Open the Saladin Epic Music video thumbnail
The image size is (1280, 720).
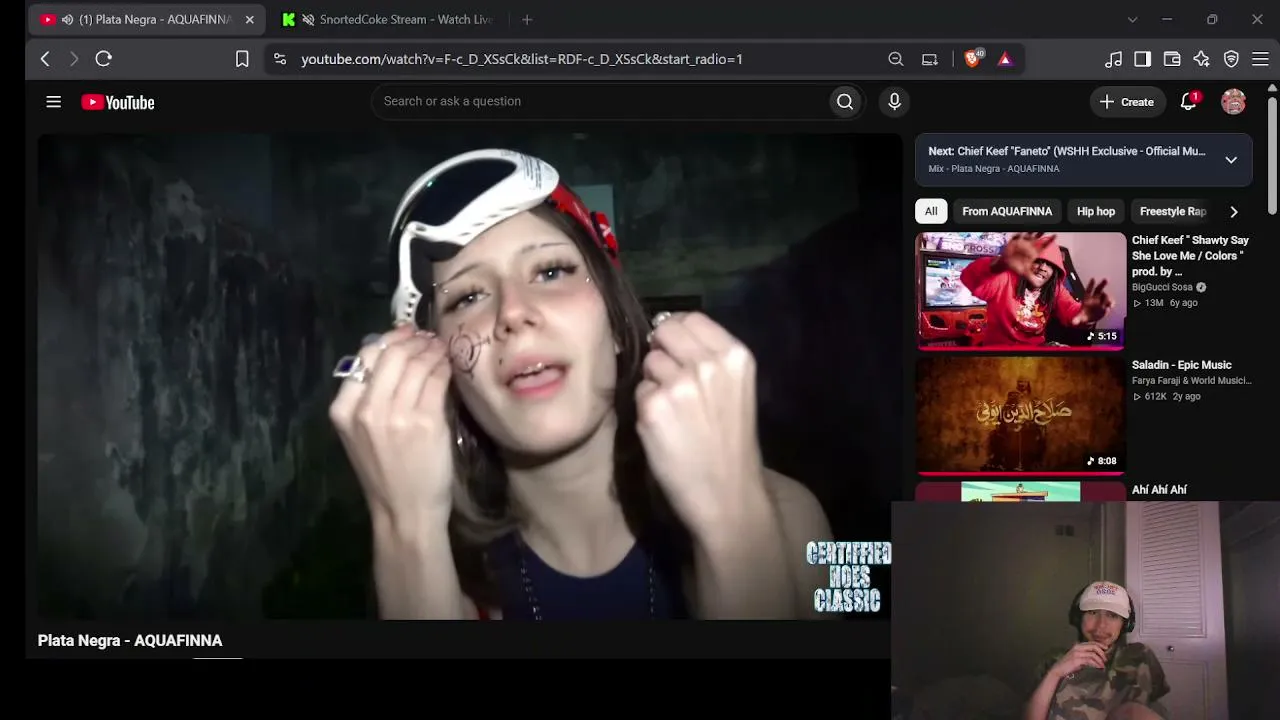(x=1020, y=415)
